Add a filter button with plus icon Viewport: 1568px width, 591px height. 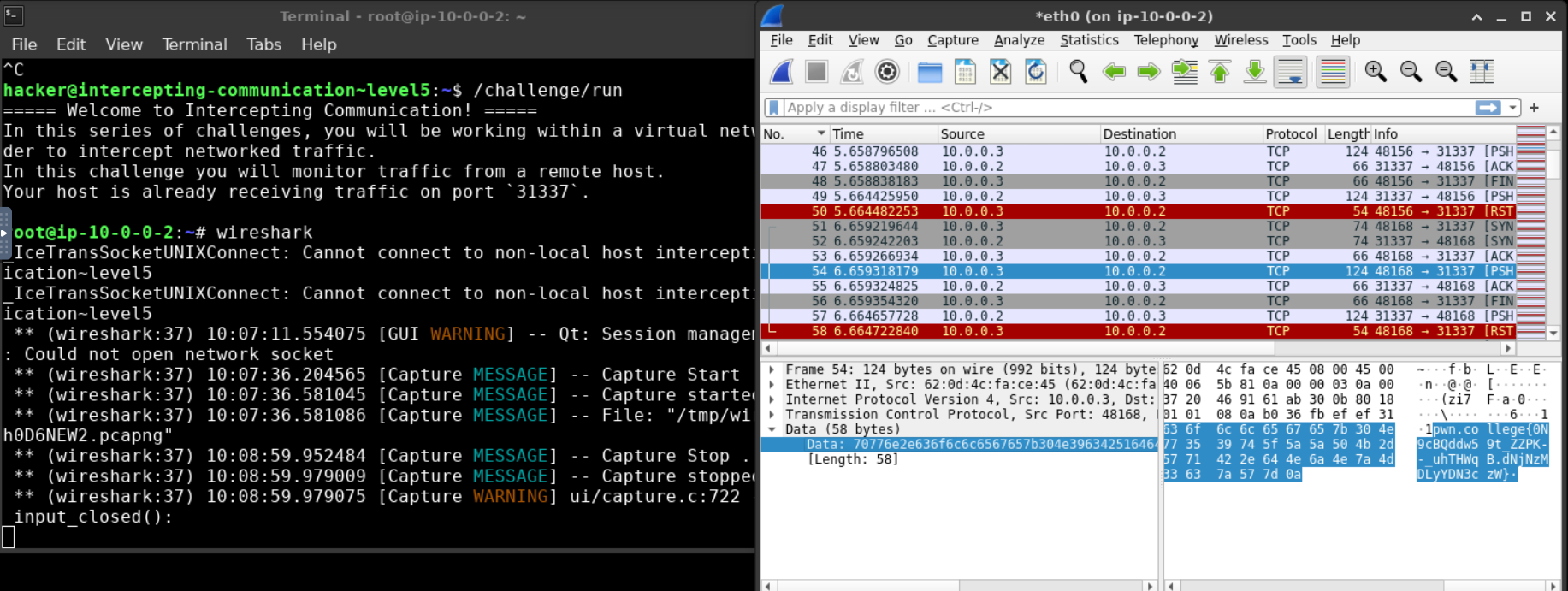coord(1534,108)
